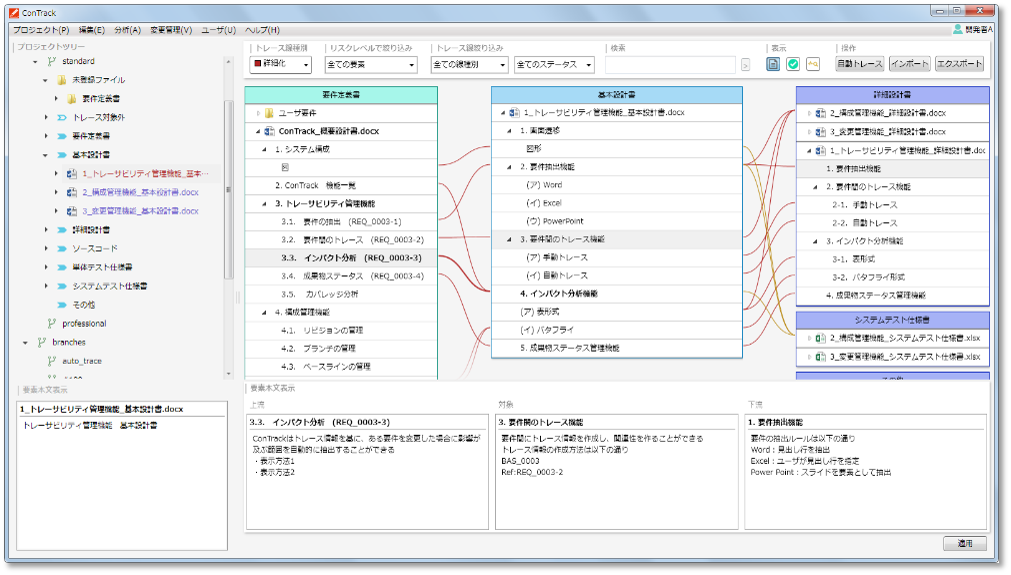Click Excel icon of 2_構成管理機能_システムテスト仕様書.xlsx
The image size is (1011, 575).
(821, 338)
